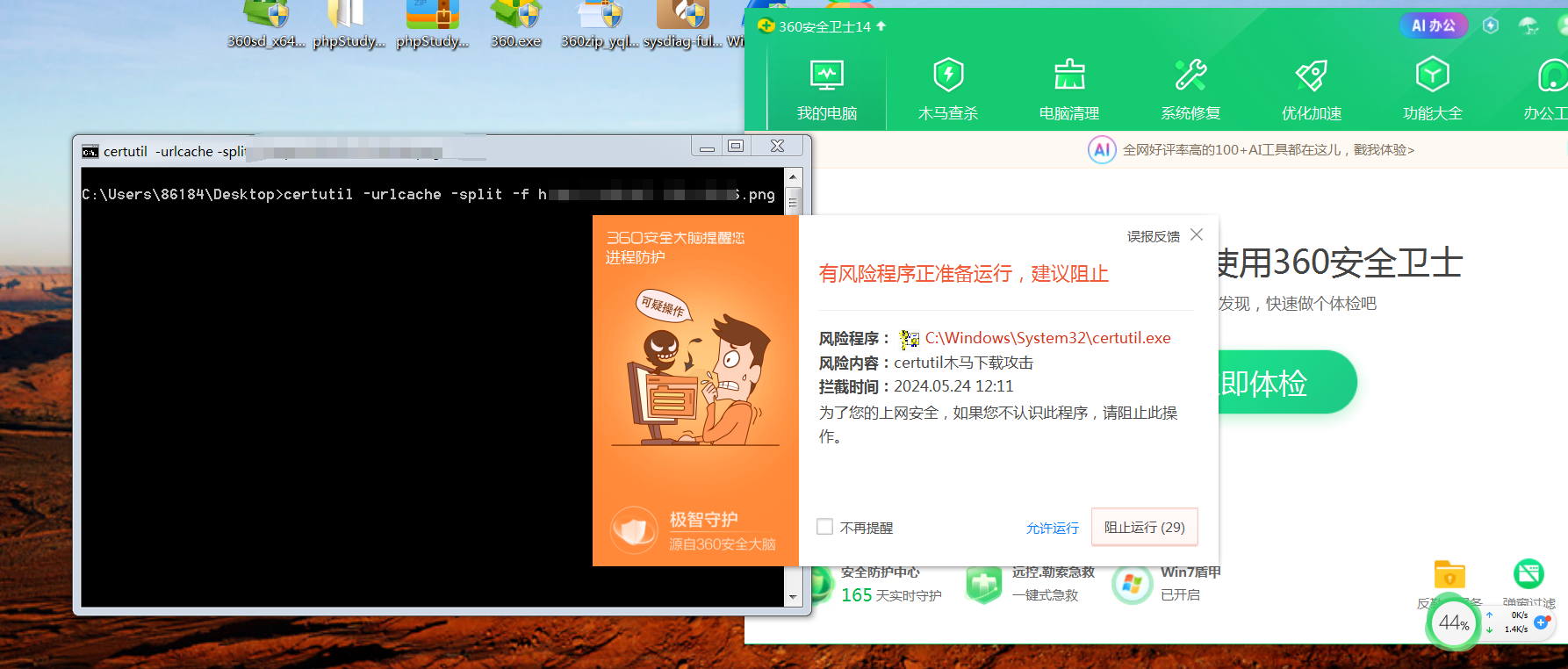Click the 误报反馈 link
The image size is (1568, 669).
(1154, 236)
